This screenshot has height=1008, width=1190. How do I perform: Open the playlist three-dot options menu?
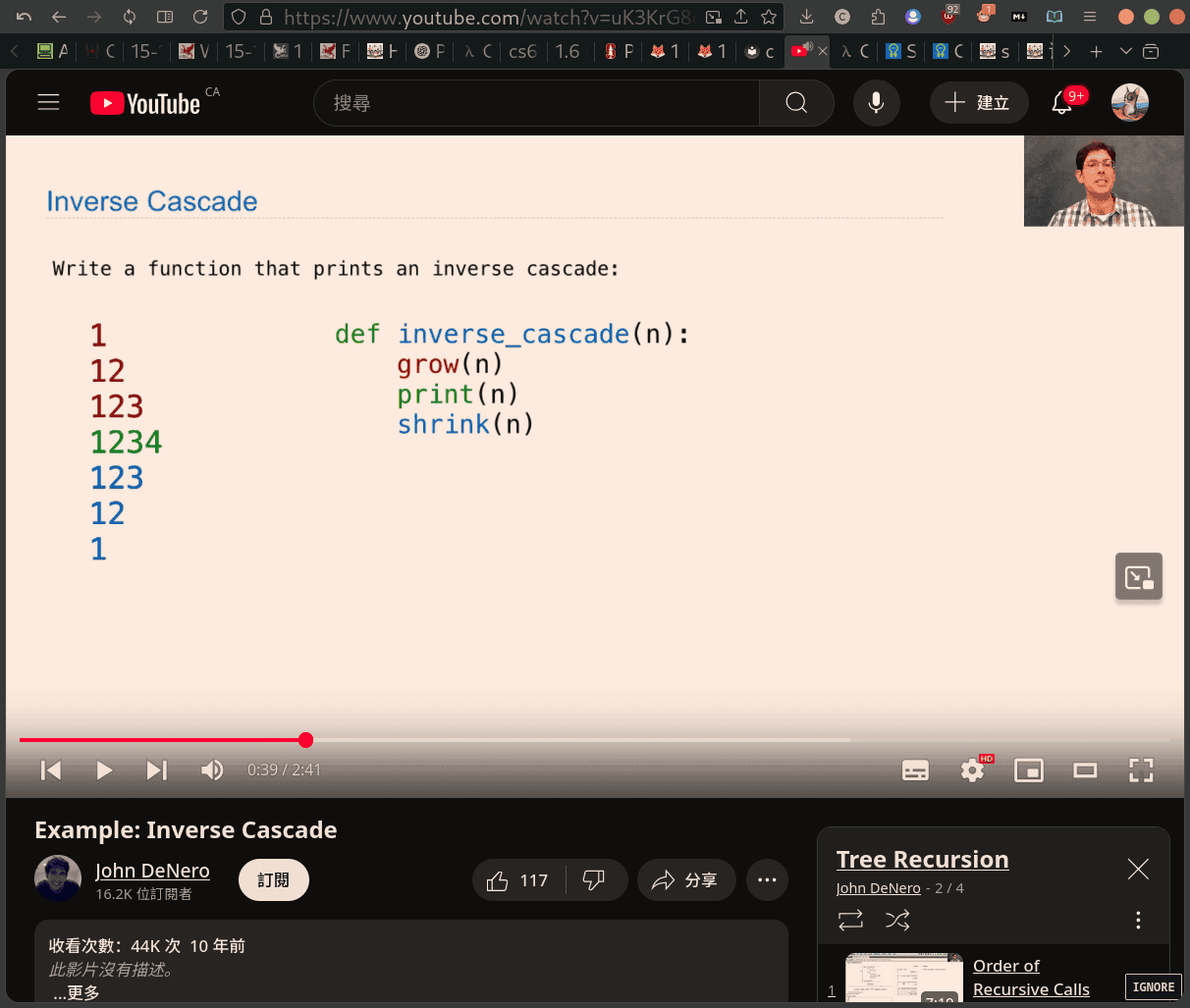click(x=1138, y=920)
